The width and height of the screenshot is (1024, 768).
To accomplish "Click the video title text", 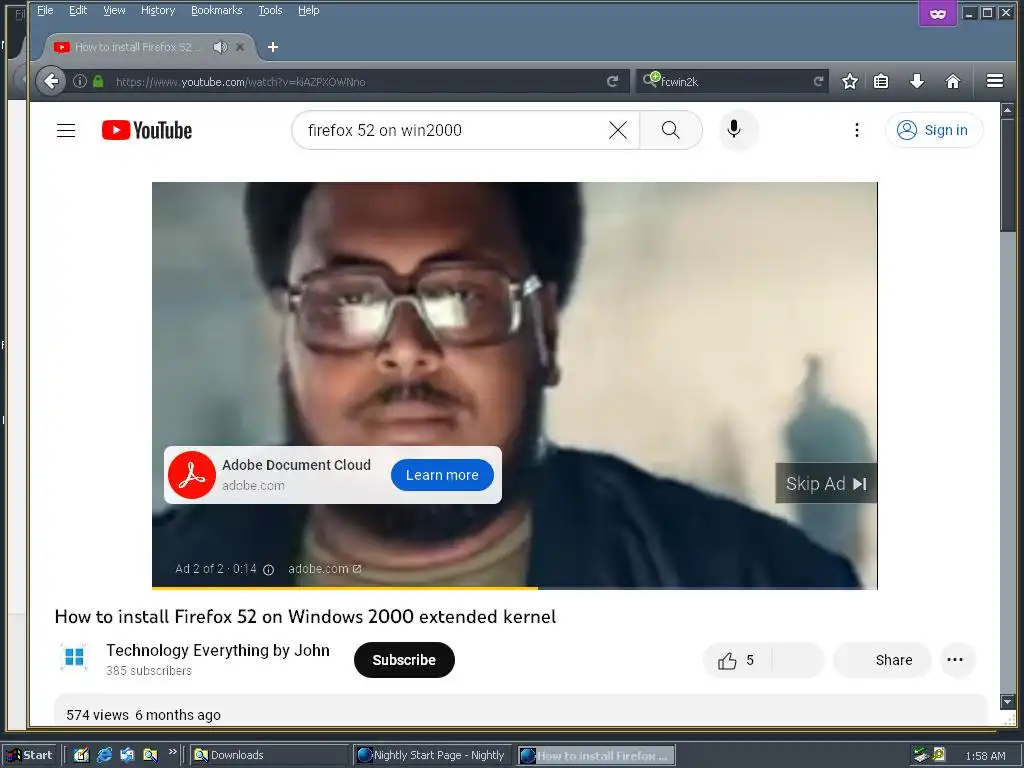I will coord(305,616).
